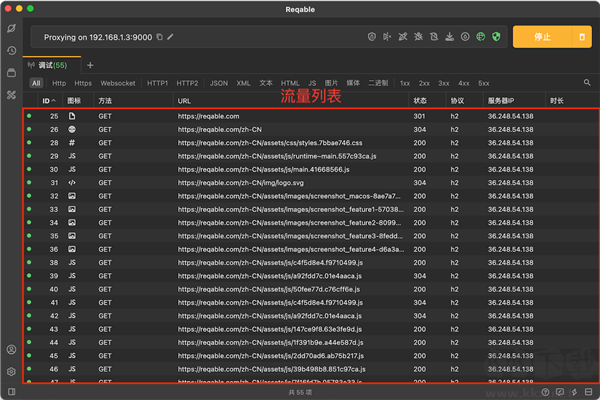
Task: Copy the proxy address 192.168.1.3:9000
Action: pos(160,37)
